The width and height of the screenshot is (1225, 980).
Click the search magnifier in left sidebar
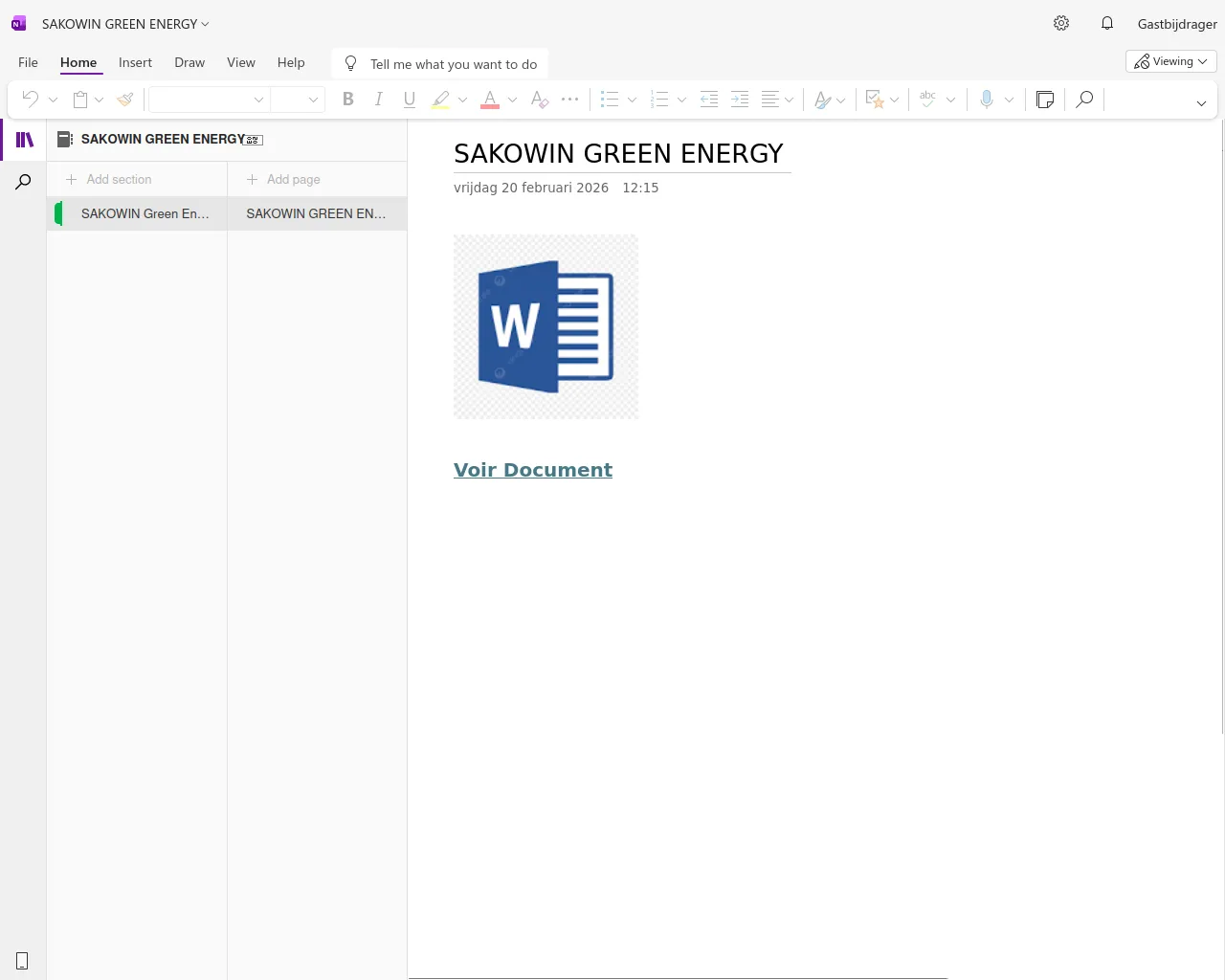pos(24,182)
